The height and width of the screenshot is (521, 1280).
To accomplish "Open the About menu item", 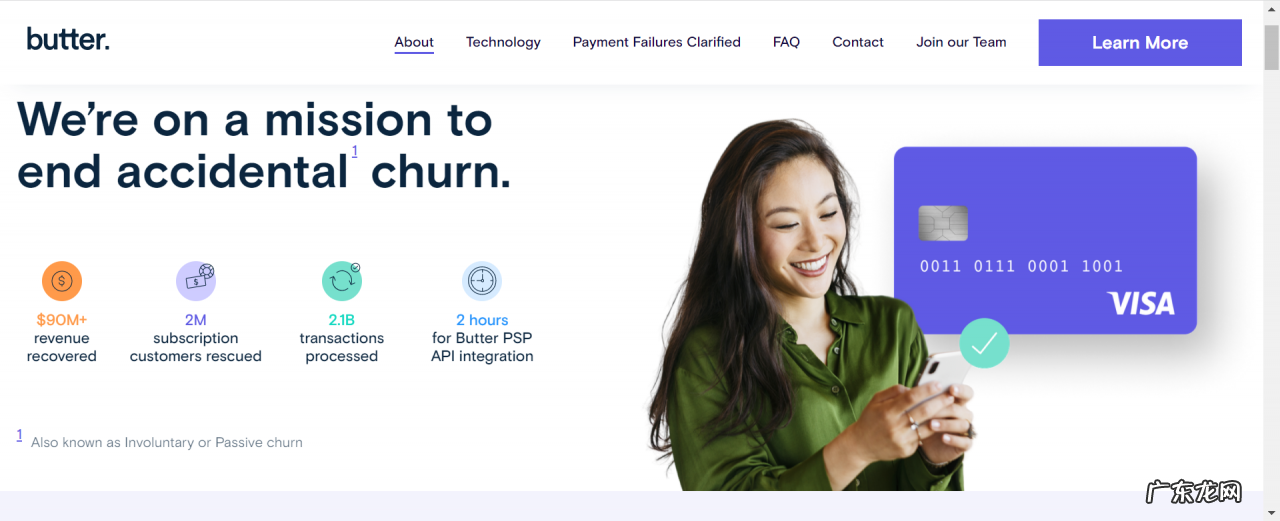I will point(414,42).
